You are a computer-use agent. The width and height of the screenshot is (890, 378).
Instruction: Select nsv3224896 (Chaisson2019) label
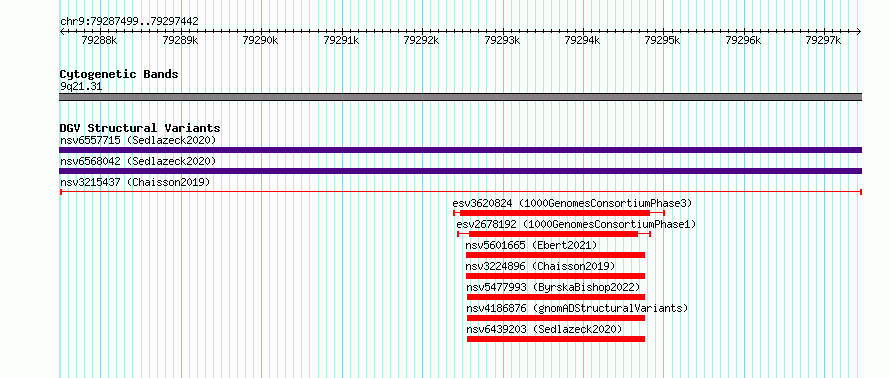(540, 266)
